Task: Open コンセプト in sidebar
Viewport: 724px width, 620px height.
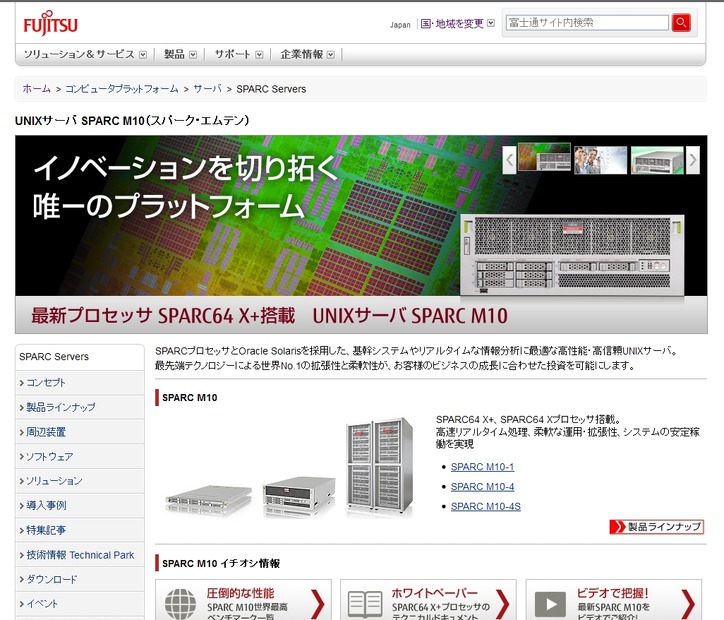Action: (79, 383)
